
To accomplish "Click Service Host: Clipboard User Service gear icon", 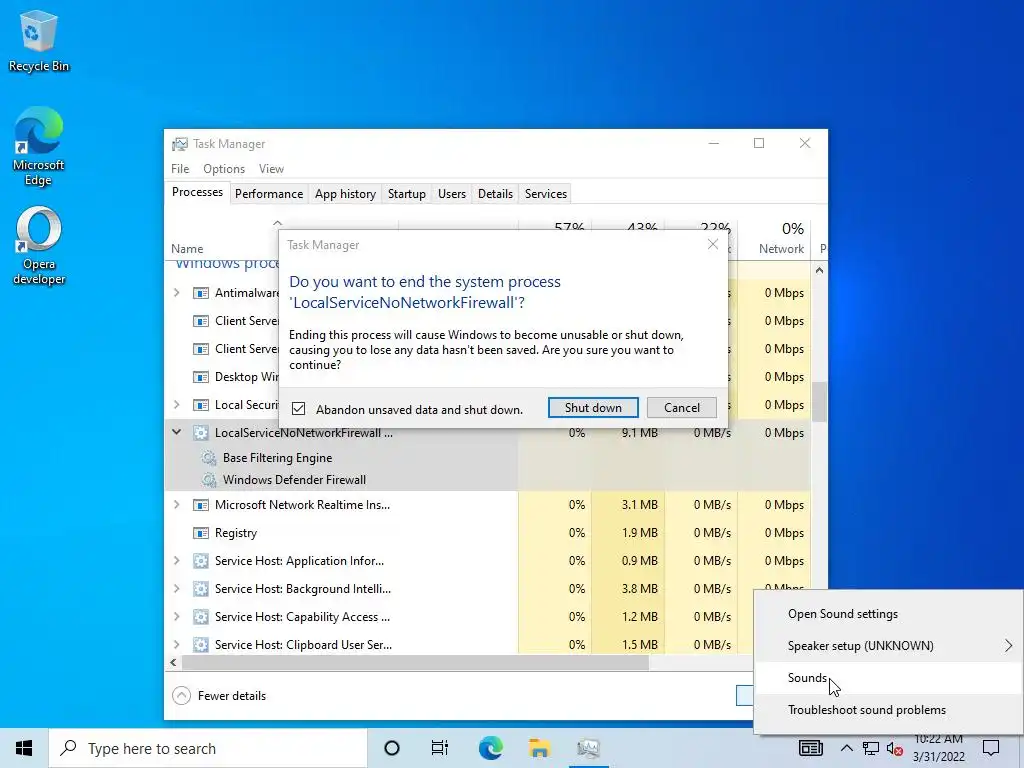I will [200, 645].
